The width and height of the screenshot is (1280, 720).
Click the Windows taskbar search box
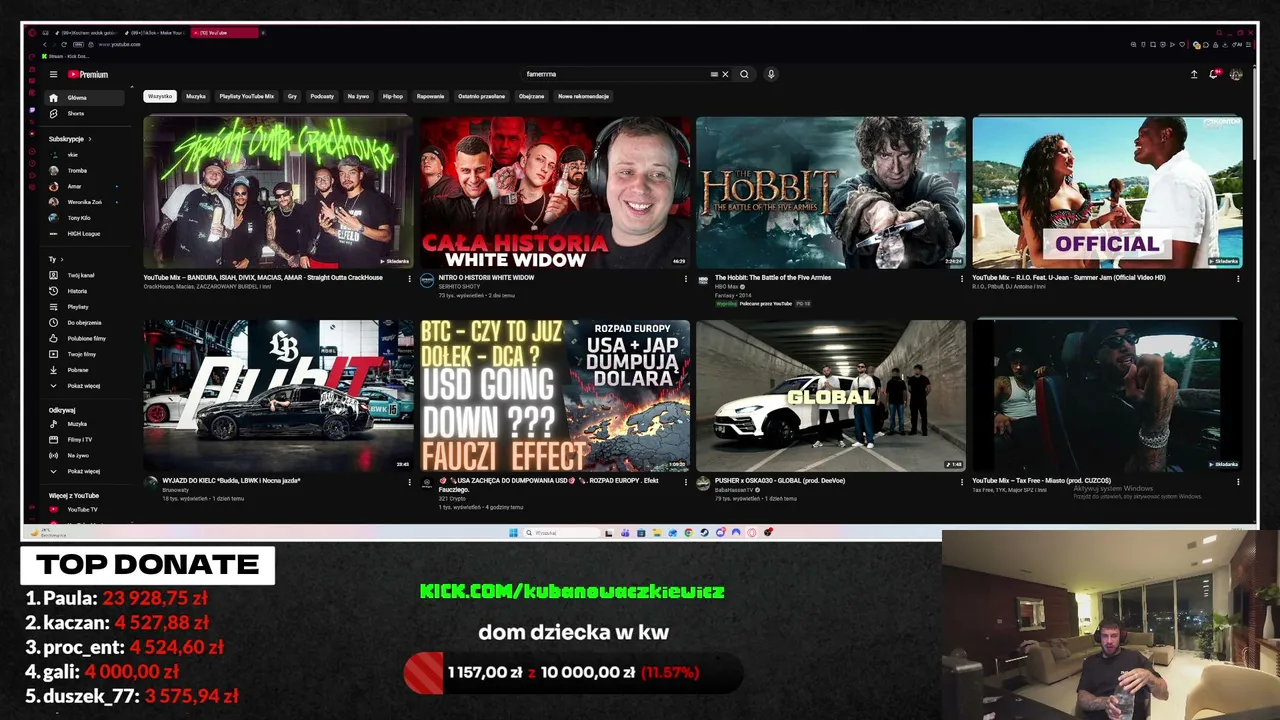click(562, 533)
